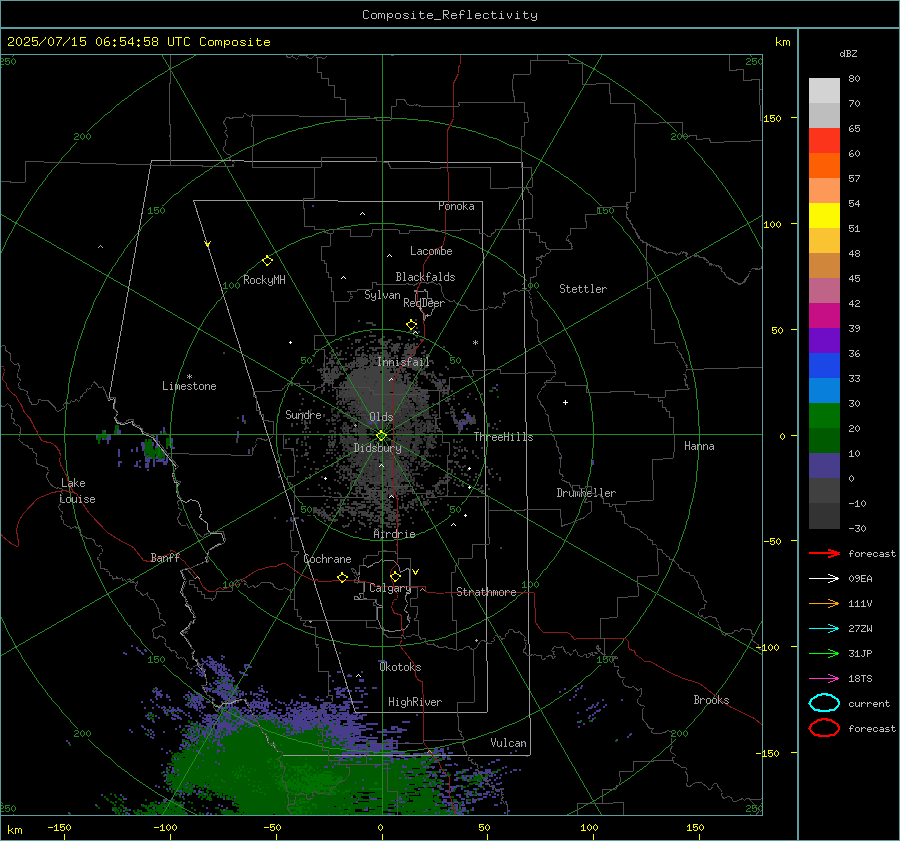Click the HighRiver city label
Screen dimensions: 900x841
click(415, 703)
